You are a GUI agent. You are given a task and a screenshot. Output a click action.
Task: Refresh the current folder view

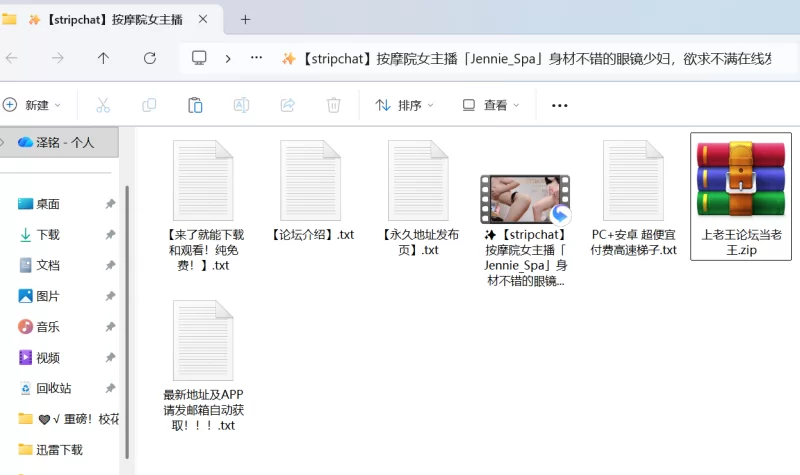click(x=149, y=58)
